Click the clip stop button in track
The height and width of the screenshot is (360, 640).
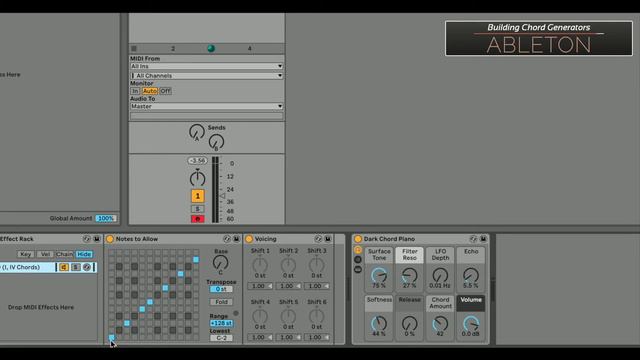pos(134,49)
